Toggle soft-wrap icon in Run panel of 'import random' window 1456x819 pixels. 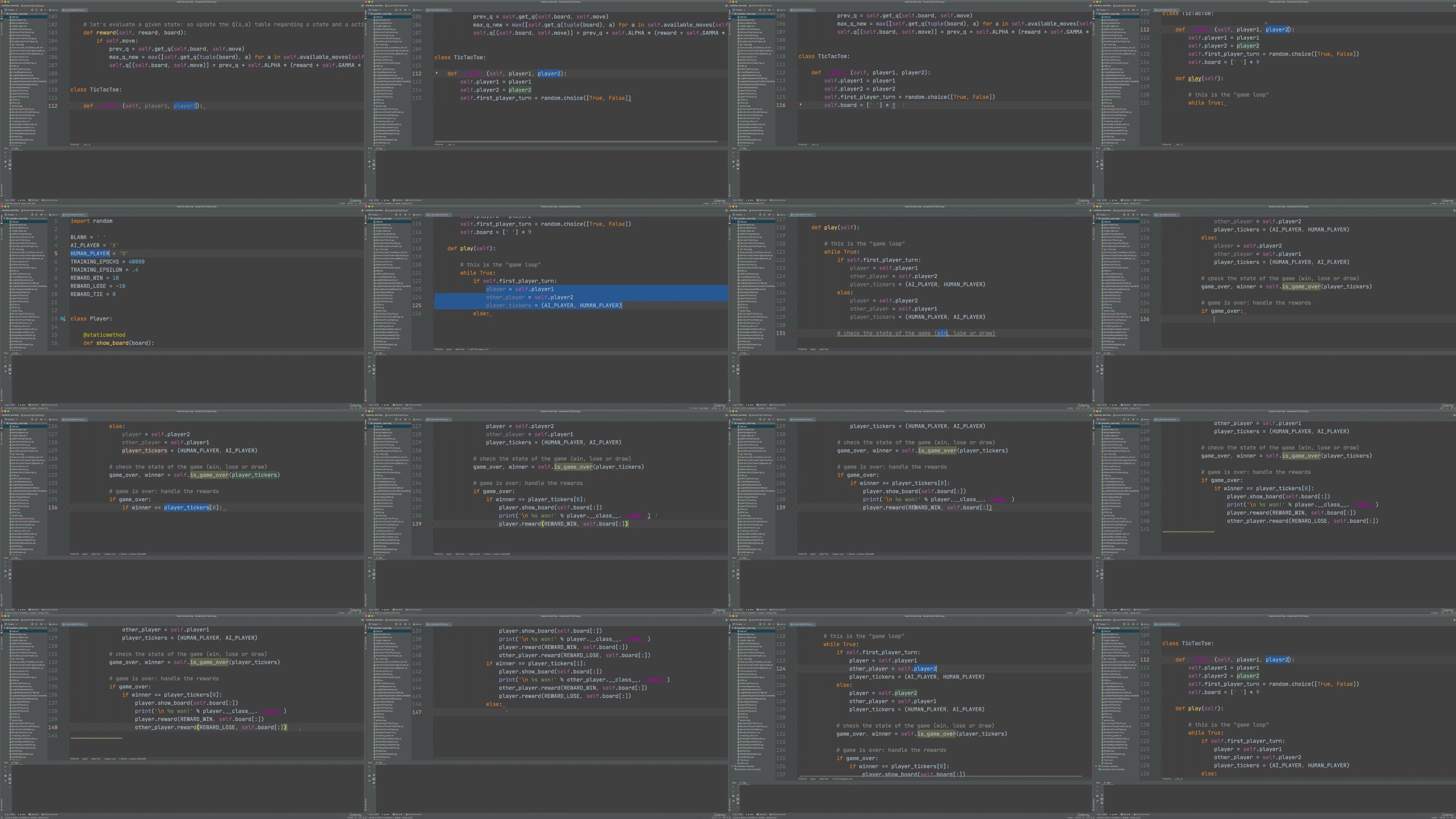(x=10, y=366)
